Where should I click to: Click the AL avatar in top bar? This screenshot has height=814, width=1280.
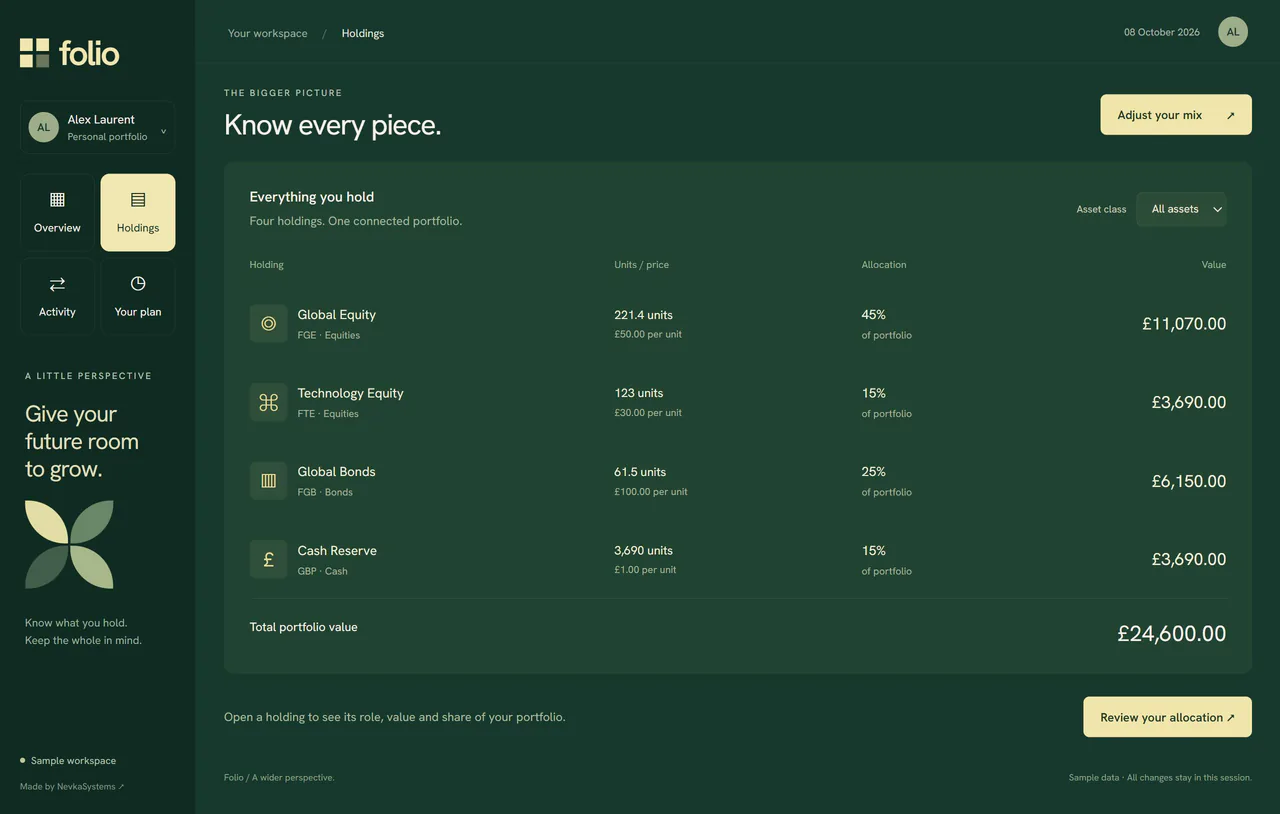[x=1233, y=32]
